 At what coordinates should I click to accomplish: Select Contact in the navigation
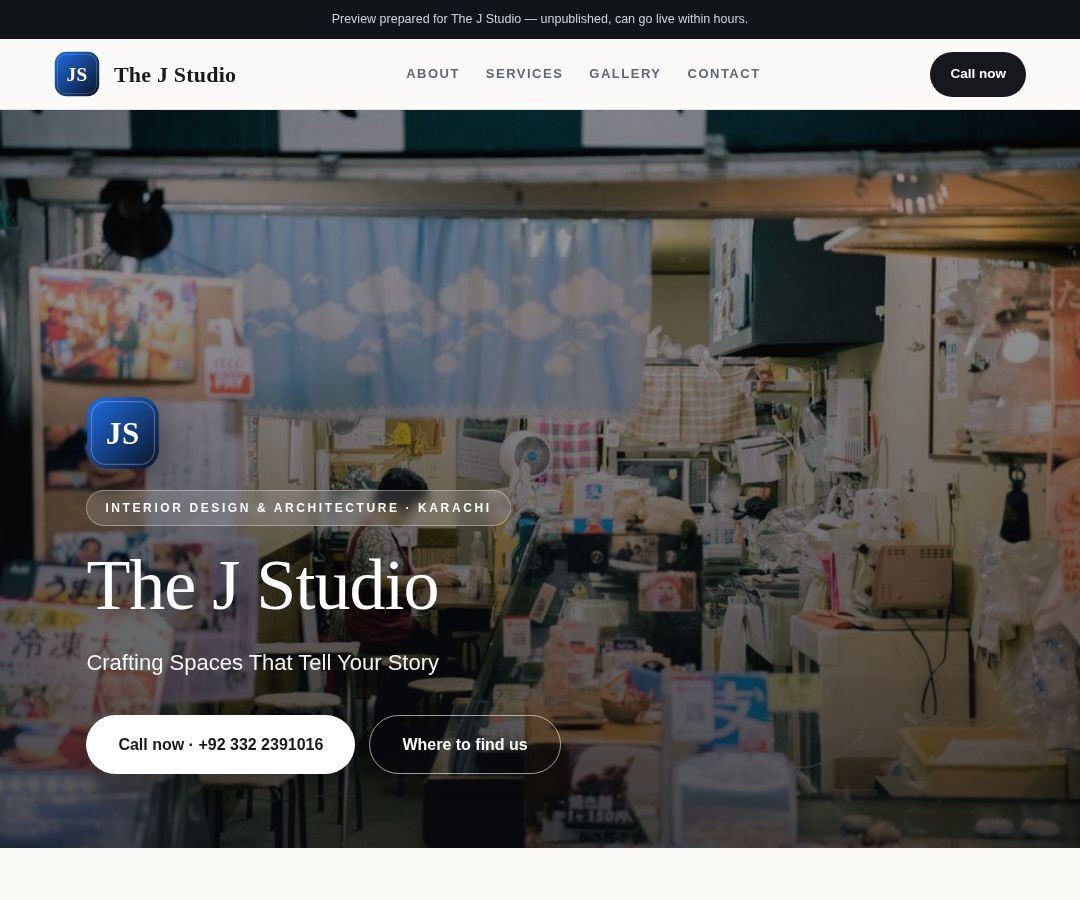click(x=723, y=74)
